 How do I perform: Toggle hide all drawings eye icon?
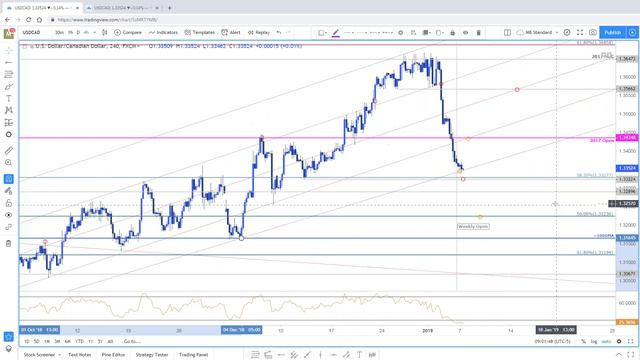9,215
